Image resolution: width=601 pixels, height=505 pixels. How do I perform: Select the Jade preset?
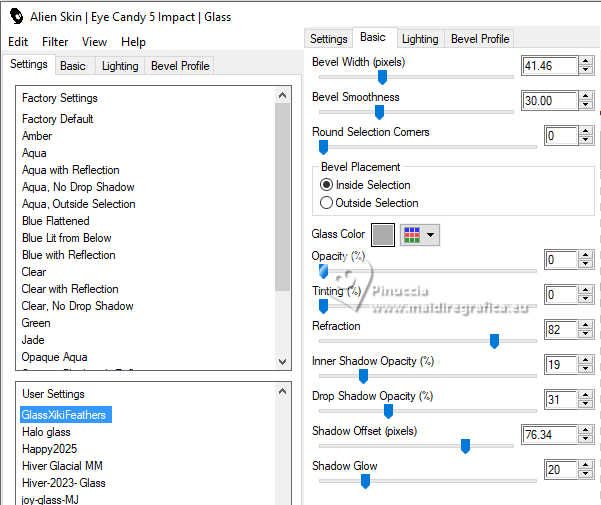point(33,340)
